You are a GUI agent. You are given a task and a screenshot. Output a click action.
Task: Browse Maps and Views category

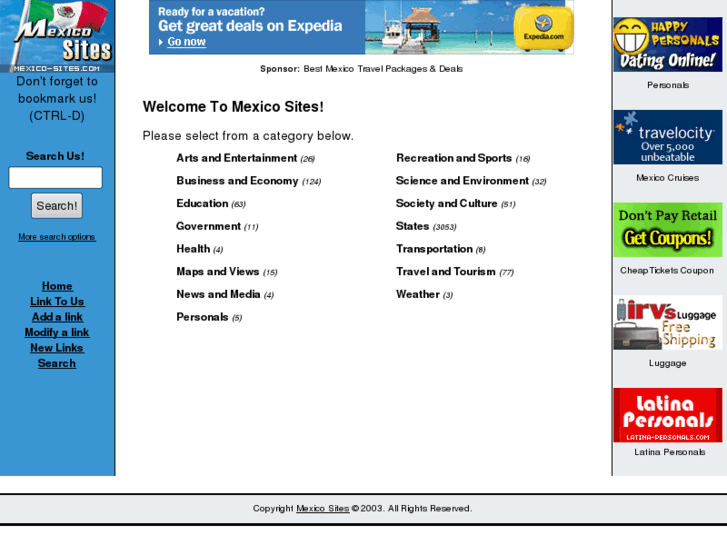(218, 272)
